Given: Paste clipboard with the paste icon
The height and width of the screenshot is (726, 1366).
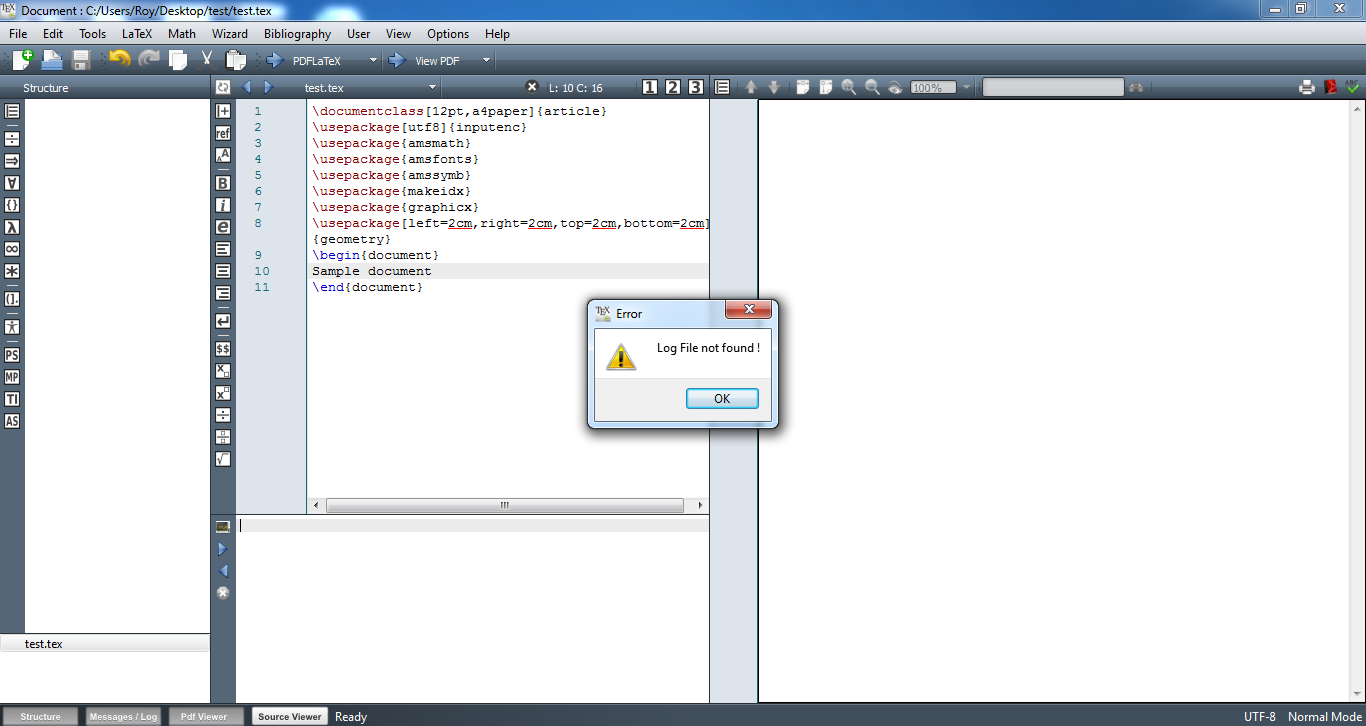Looking at the screenshot, I should pyautogui.click(x=236, y=60).
